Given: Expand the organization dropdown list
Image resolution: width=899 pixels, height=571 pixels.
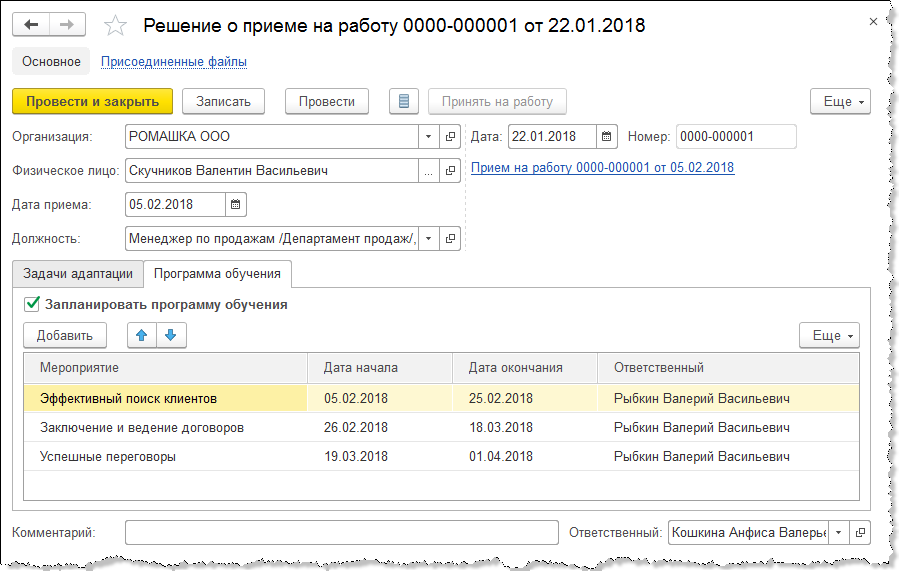Looking at the screenshot, I should [428, 137].
